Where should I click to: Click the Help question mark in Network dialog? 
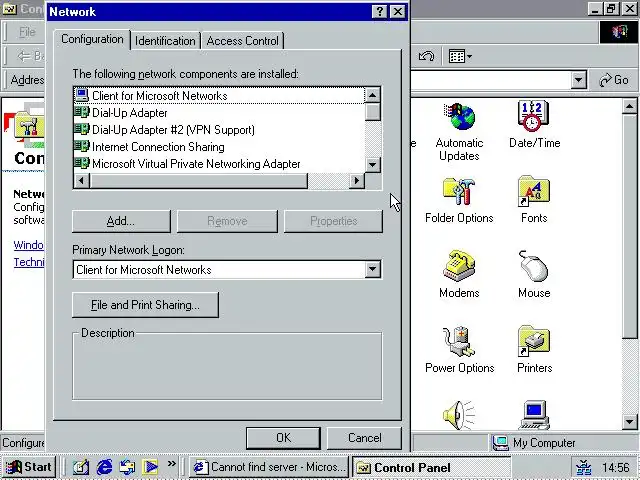(x=379, y=11)
